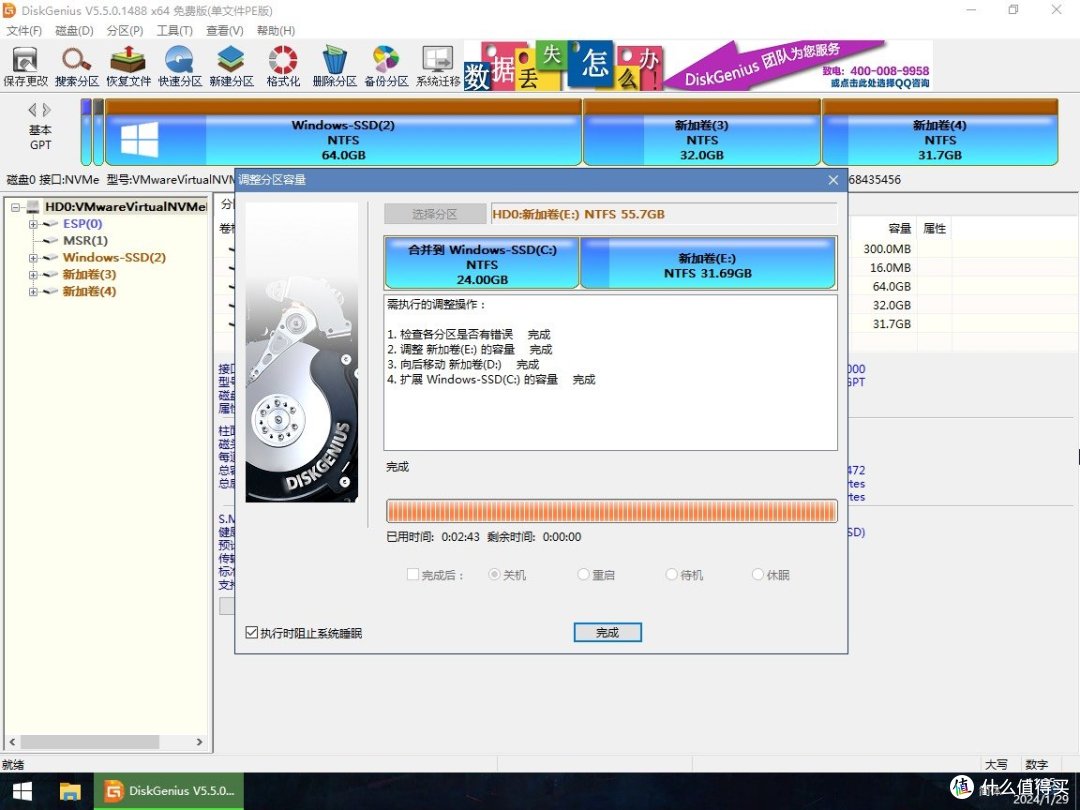The image size is (1080, 810).
Task: Open the 工具(T) menu
Action: pyautogui.click(x=174, y=30)
